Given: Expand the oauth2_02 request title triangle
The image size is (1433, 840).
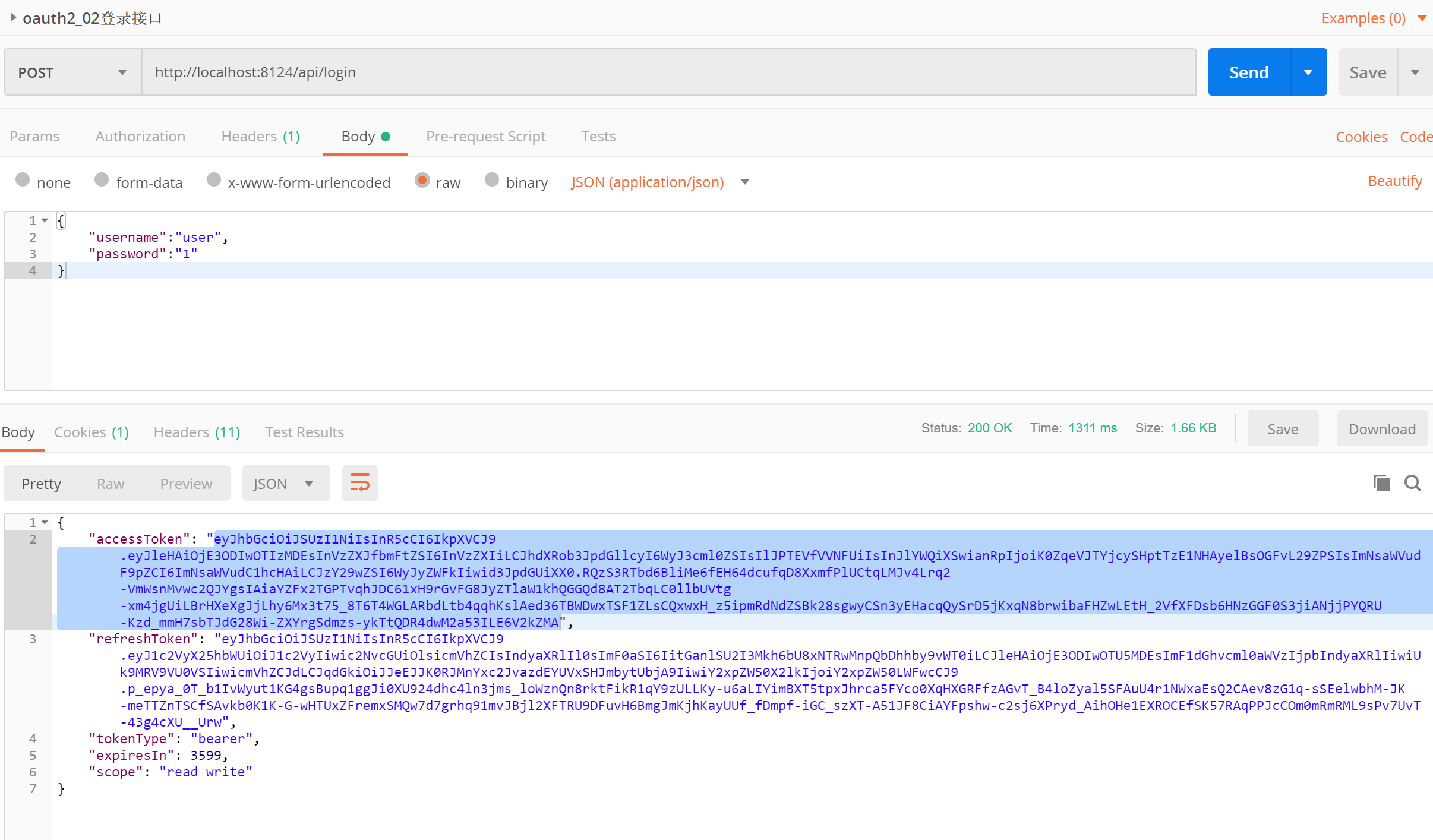Looking at the screenshot, I should [x=12, y=18].
